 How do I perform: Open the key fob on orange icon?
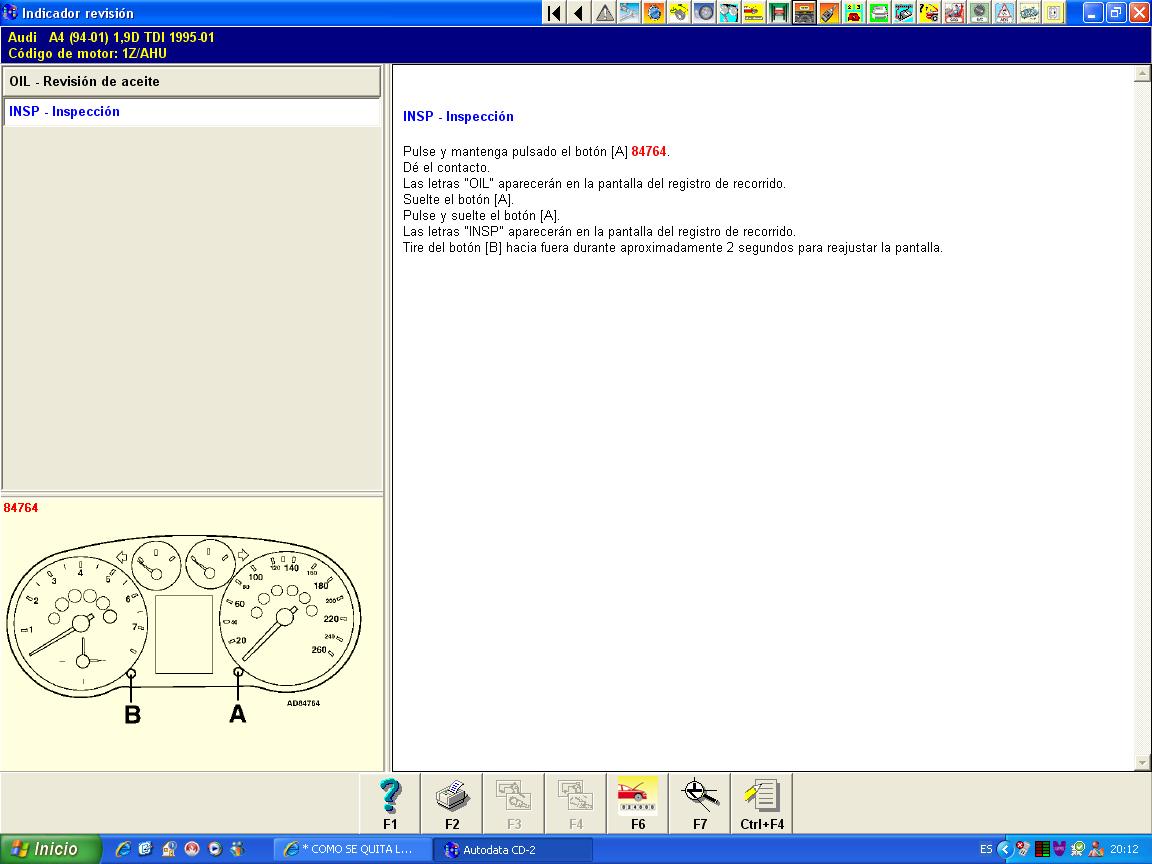click(x=829, y=12)
